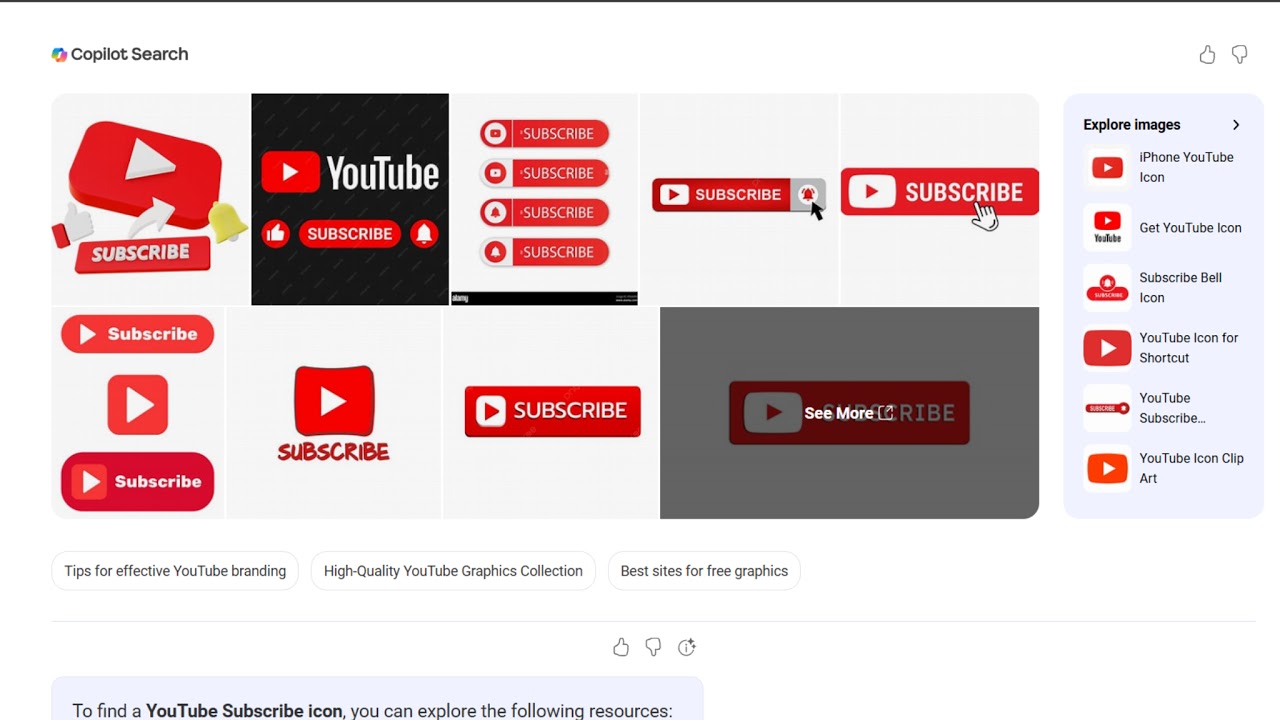Open the YouTube Subscribe… label
This screenshot has height=720, width=1280.
coord(1172,408)
